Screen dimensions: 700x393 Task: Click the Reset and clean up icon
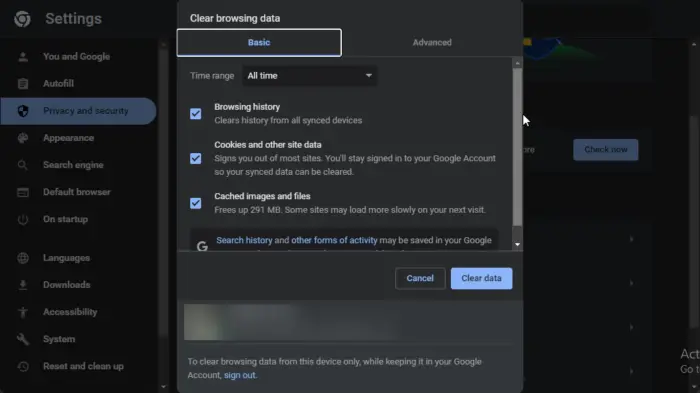click(23, 366)
